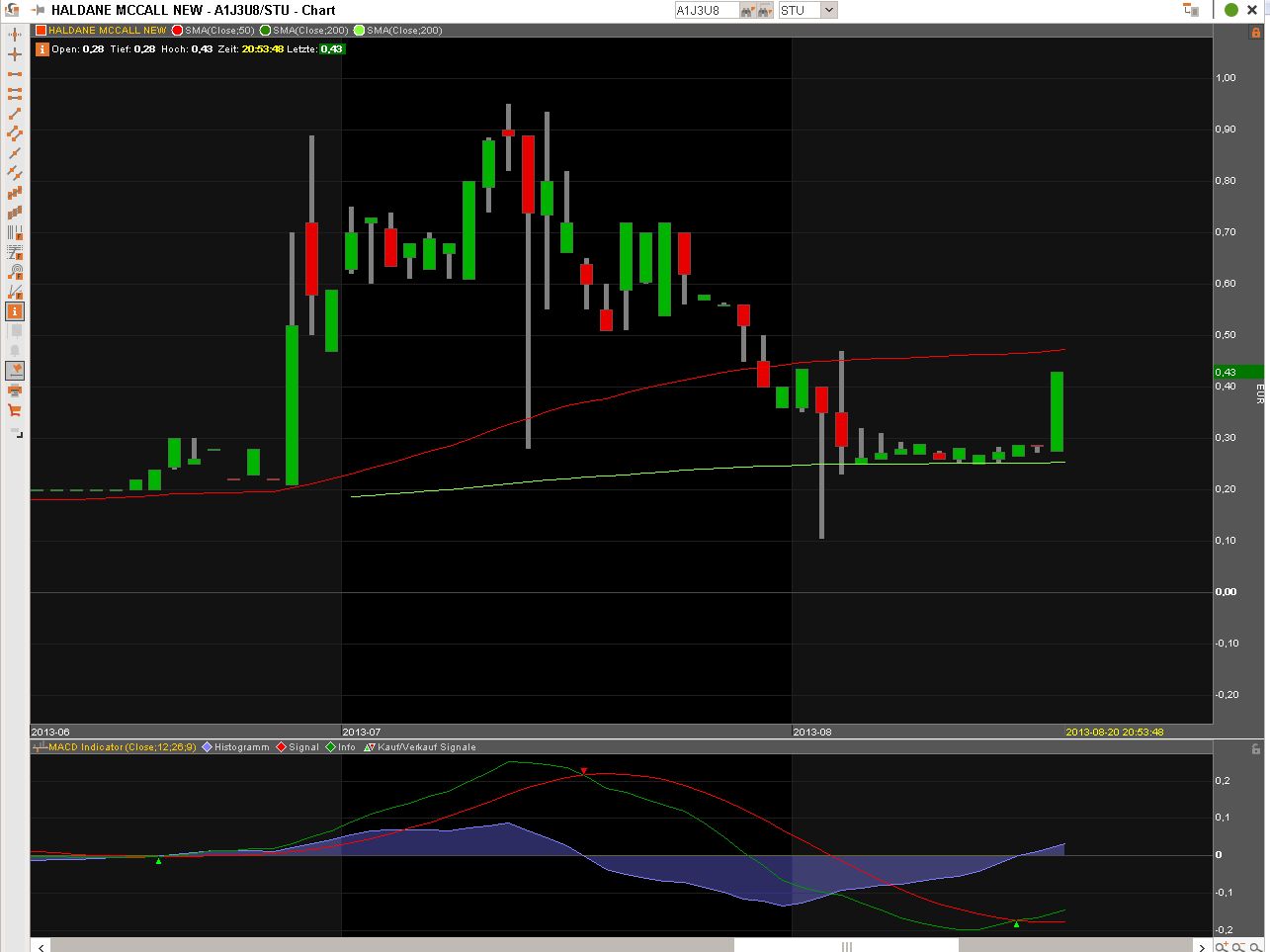
Task: Select the single horizontal line tool
Action: click(x=15, y=74)
